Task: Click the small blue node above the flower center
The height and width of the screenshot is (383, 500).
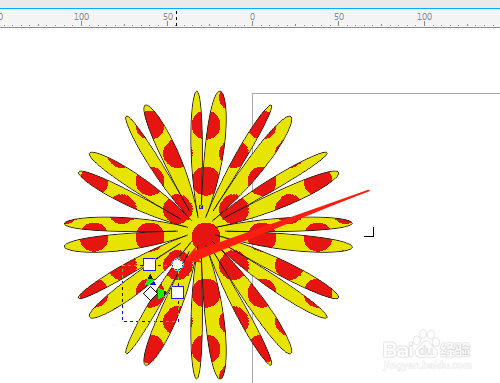Action: pyautogui.click(x=201, y=207)
